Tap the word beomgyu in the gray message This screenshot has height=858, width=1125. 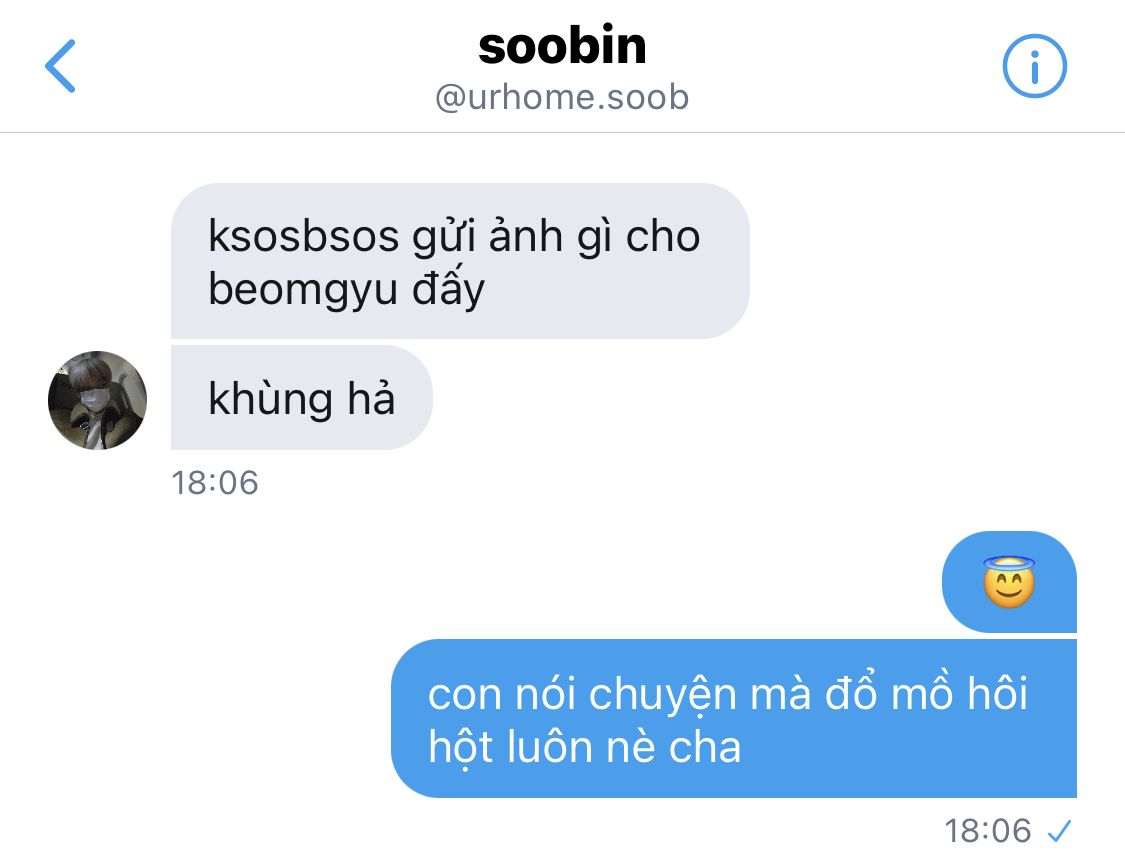(303, 290)
